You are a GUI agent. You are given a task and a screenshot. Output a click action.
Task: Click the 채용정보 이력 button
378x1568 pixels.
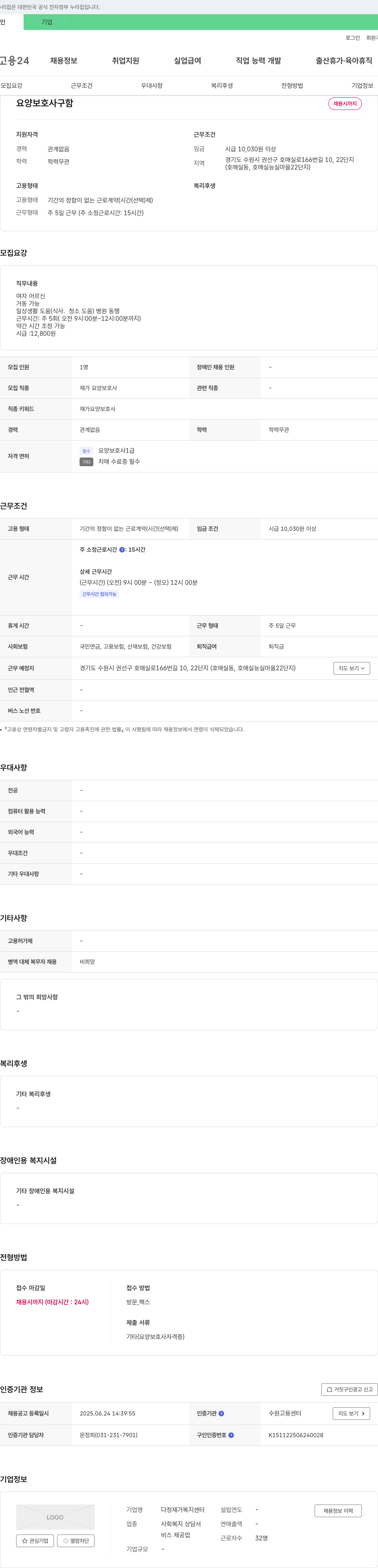[x=338, y=1511]
